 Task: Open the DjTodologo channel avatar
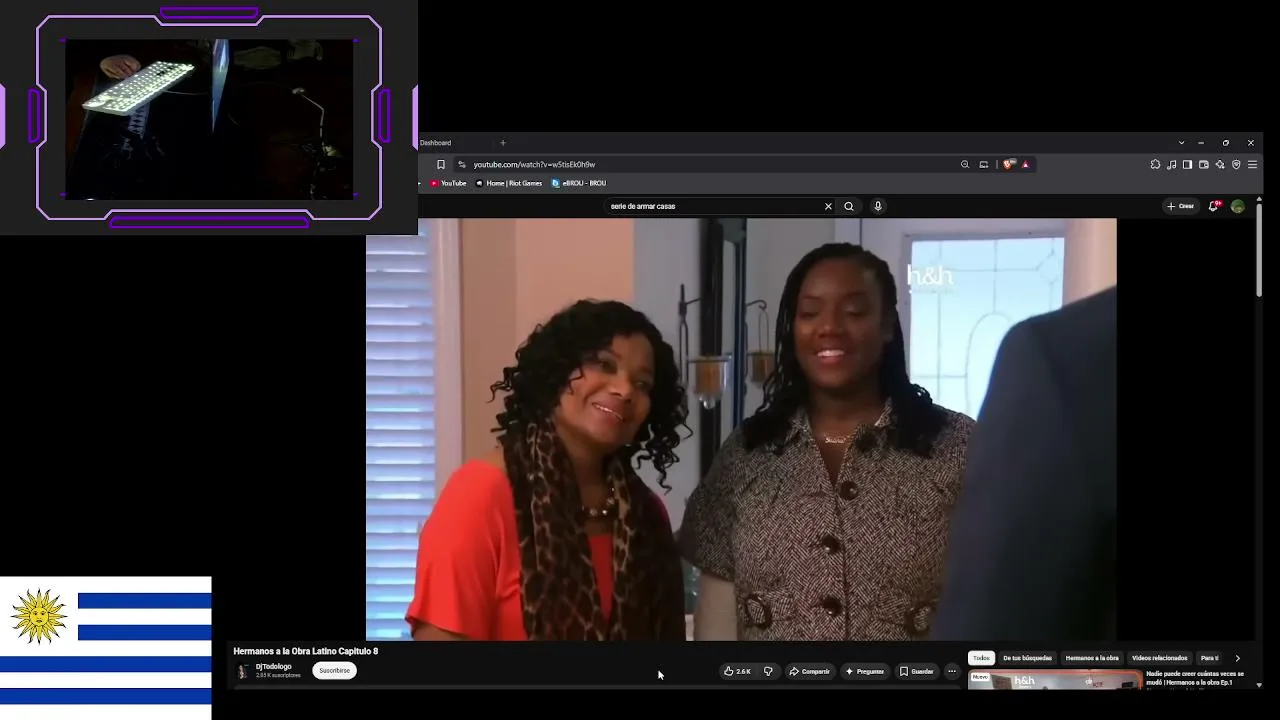point(242,671)
